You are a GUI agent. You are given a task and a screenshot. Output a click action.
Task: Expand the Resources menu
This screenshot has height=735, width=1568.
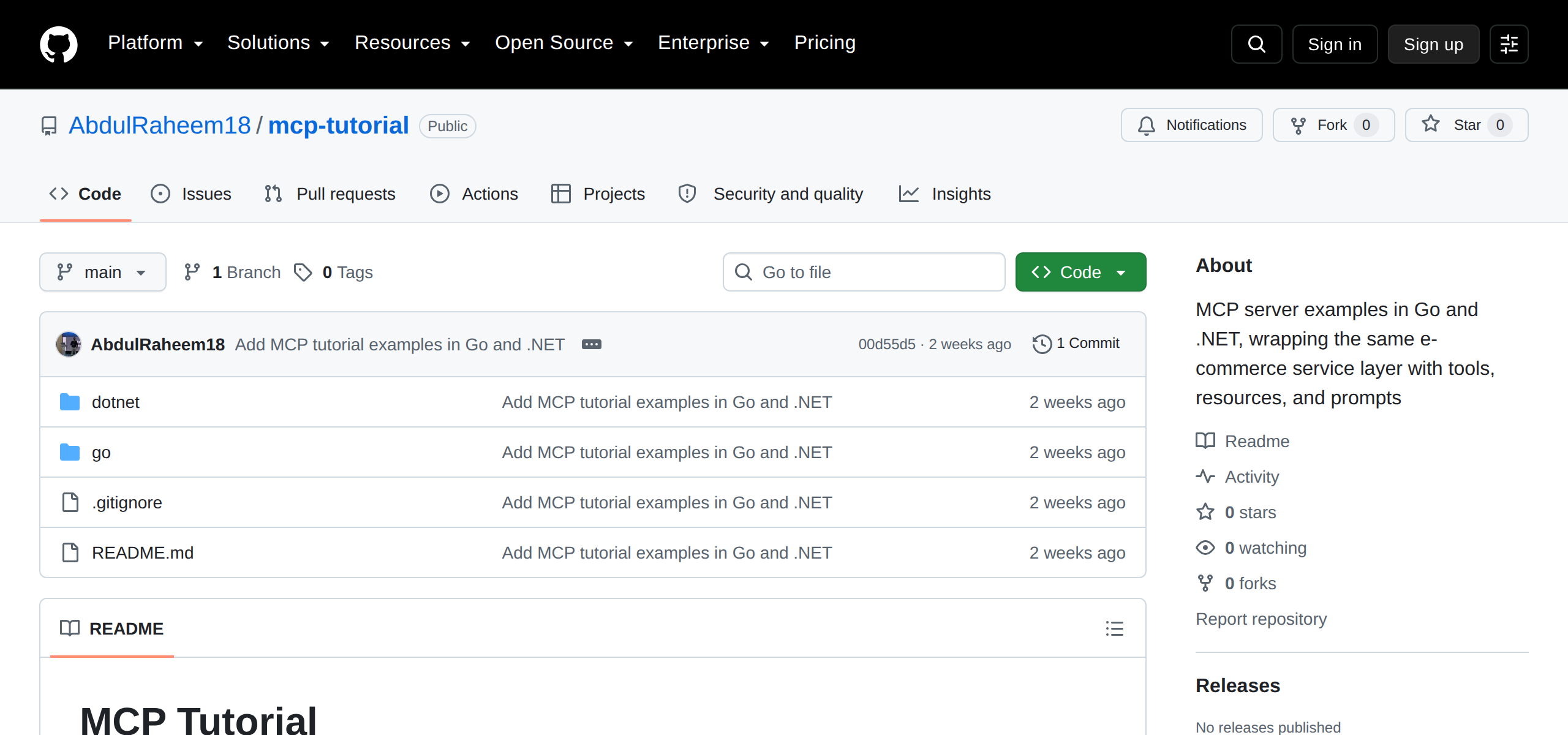pos(413,43)
